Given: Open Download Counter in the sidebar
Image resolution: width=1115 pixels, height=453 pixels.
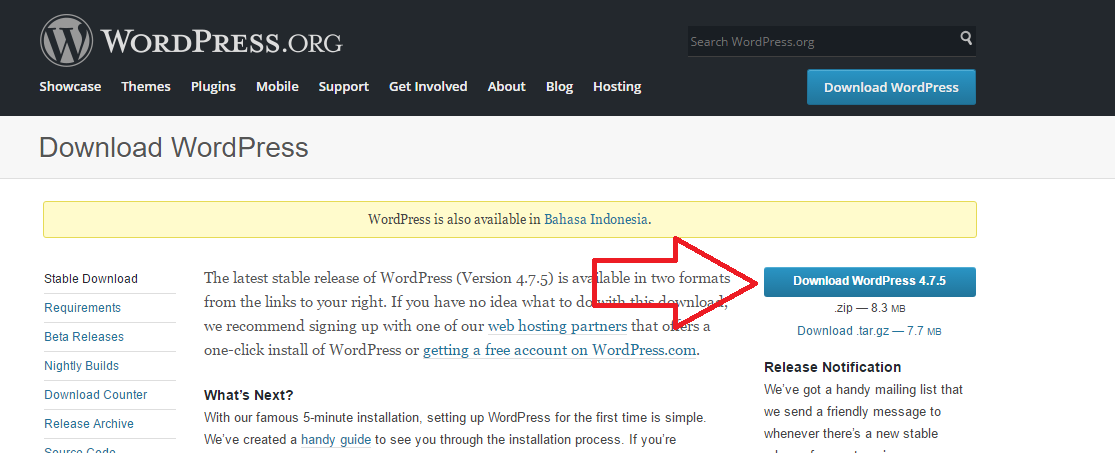Looking at the screenshot, I should pyautogui.click(x=95, y=395).
